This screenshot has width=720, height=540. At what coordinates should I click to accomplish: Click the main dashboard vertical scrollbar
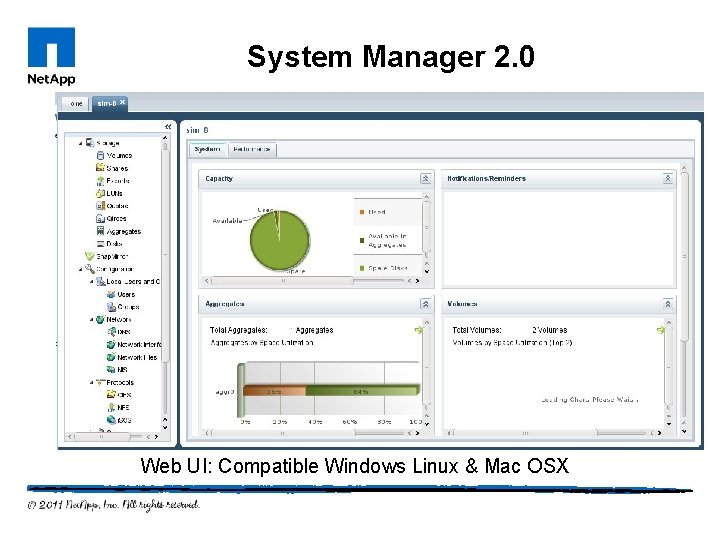[x=684, y=299]
